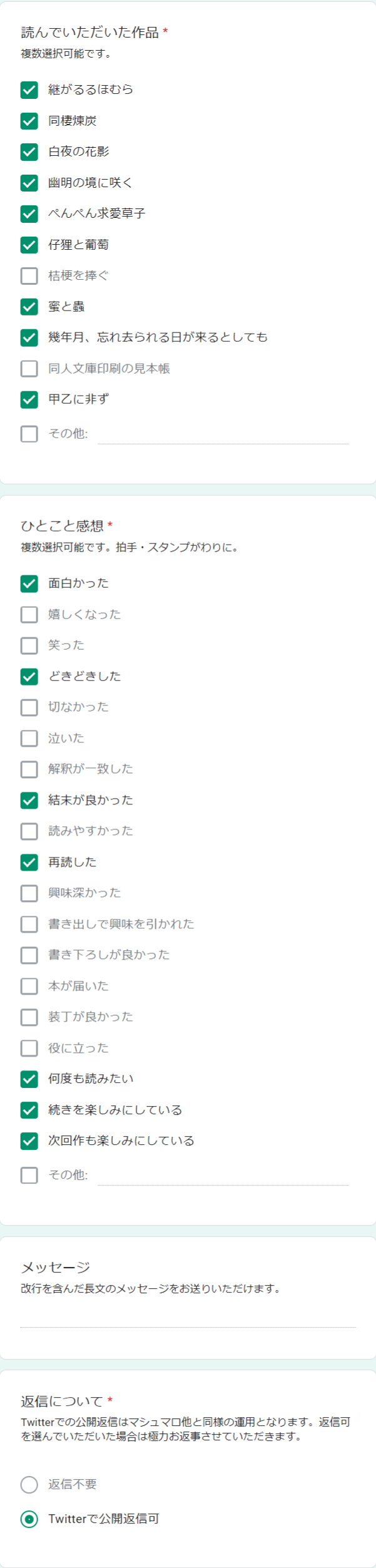Check 解釈が一致した checkbox
The image size is (376, 1568).
[29, 769]
